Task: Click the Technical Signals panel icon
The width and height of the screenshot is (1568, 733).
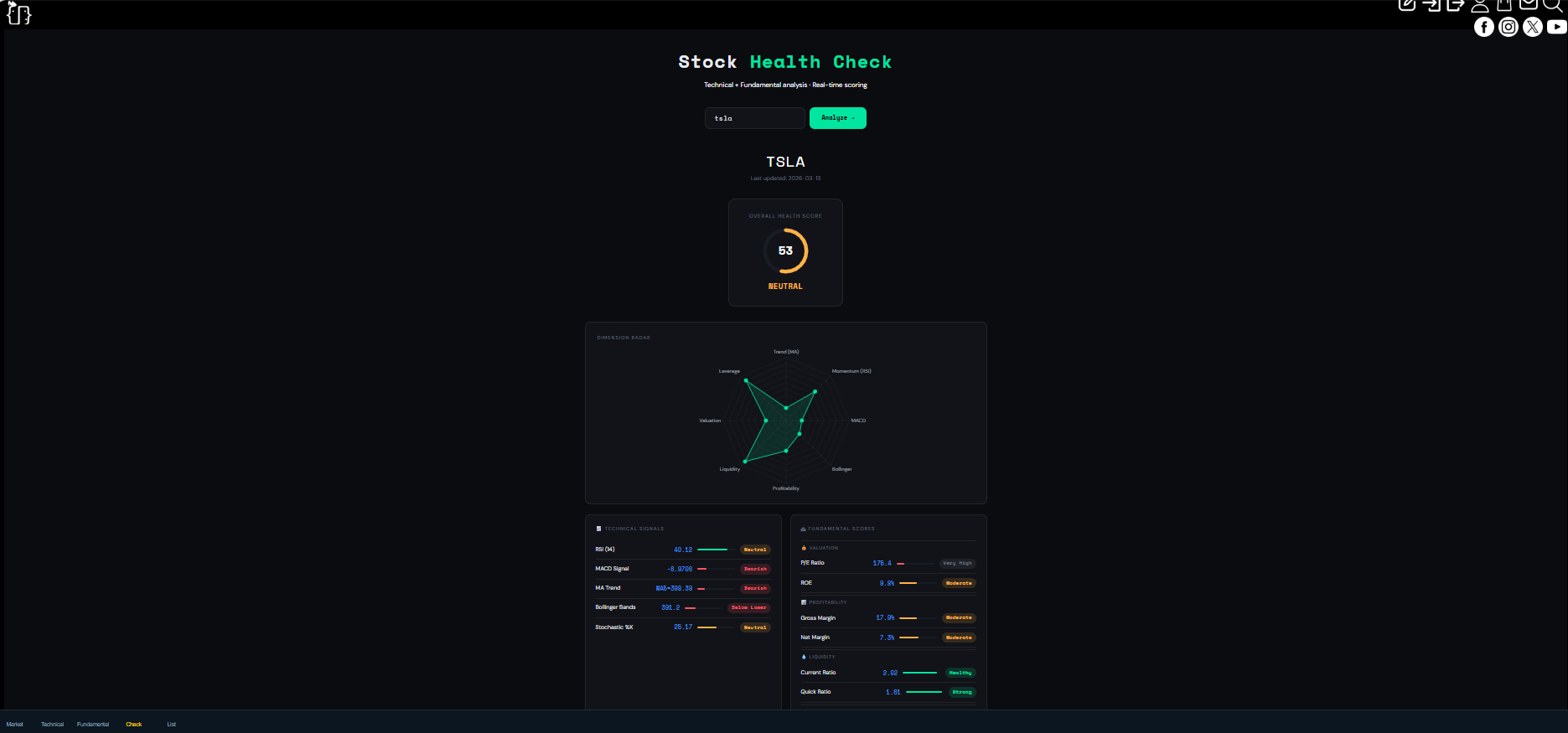Action: (598, 529)
